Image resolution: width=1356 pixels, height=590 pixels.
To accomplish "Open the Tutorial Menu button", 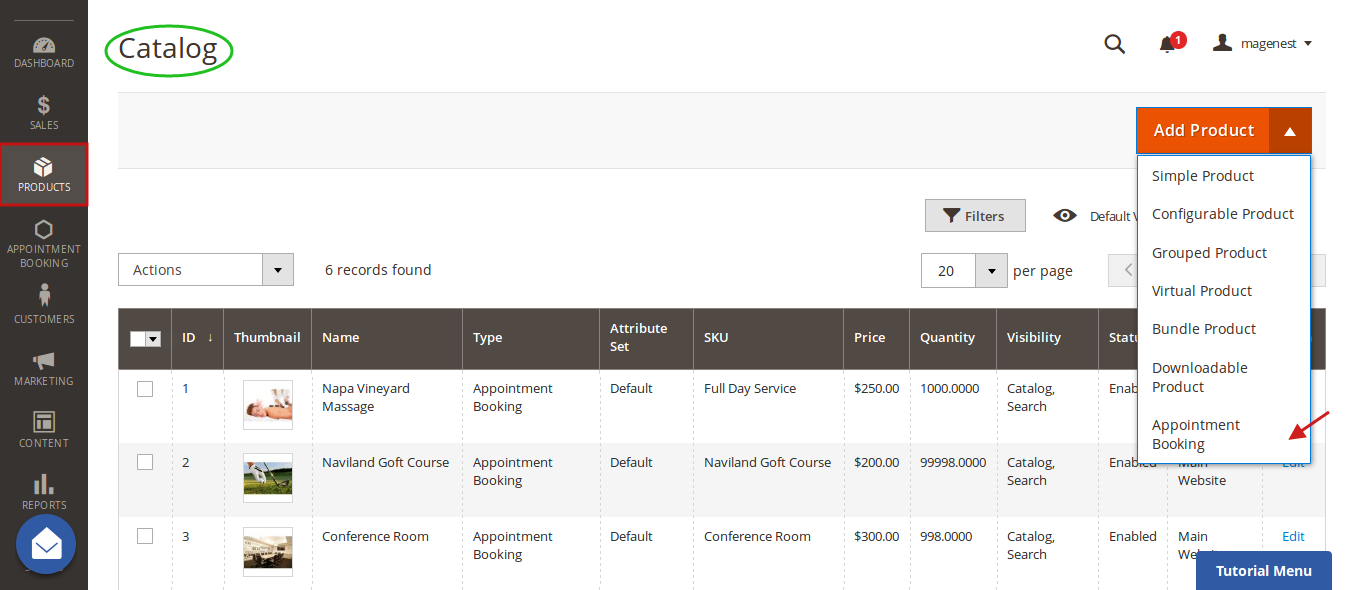I will tap(1263, 571).
